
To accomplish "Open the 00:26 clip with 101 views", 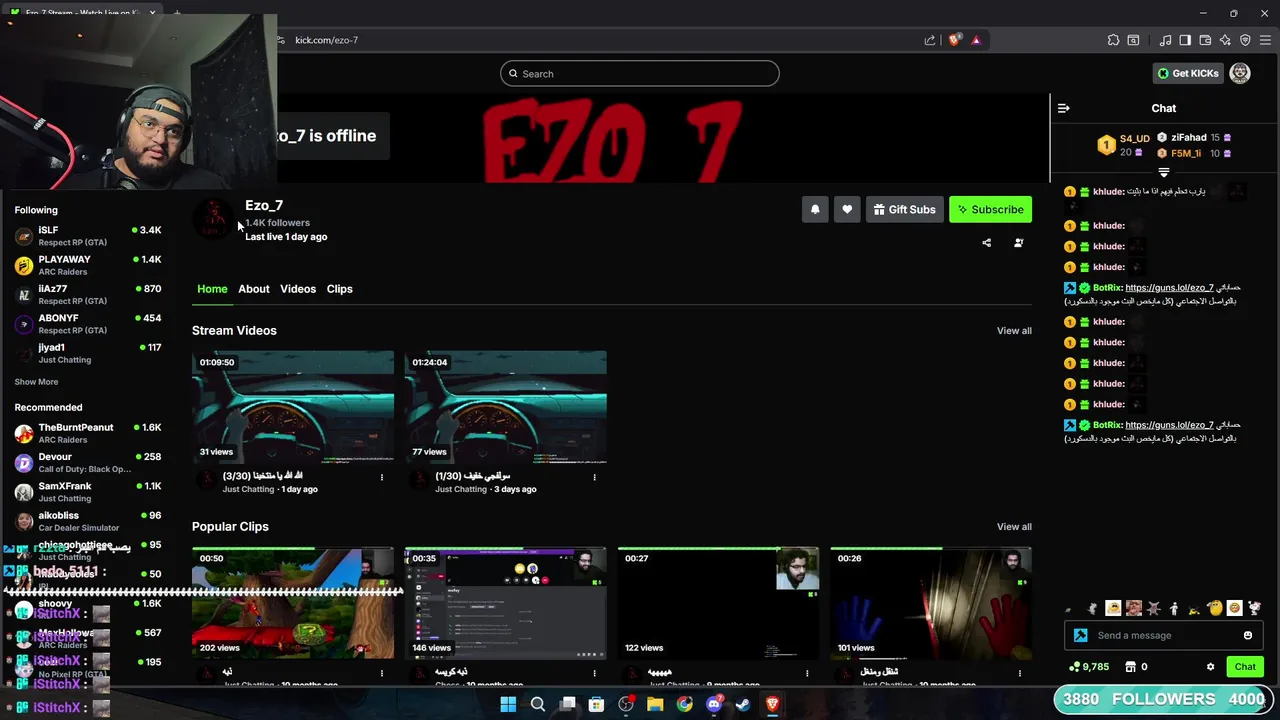I will (x=931, y=603).
